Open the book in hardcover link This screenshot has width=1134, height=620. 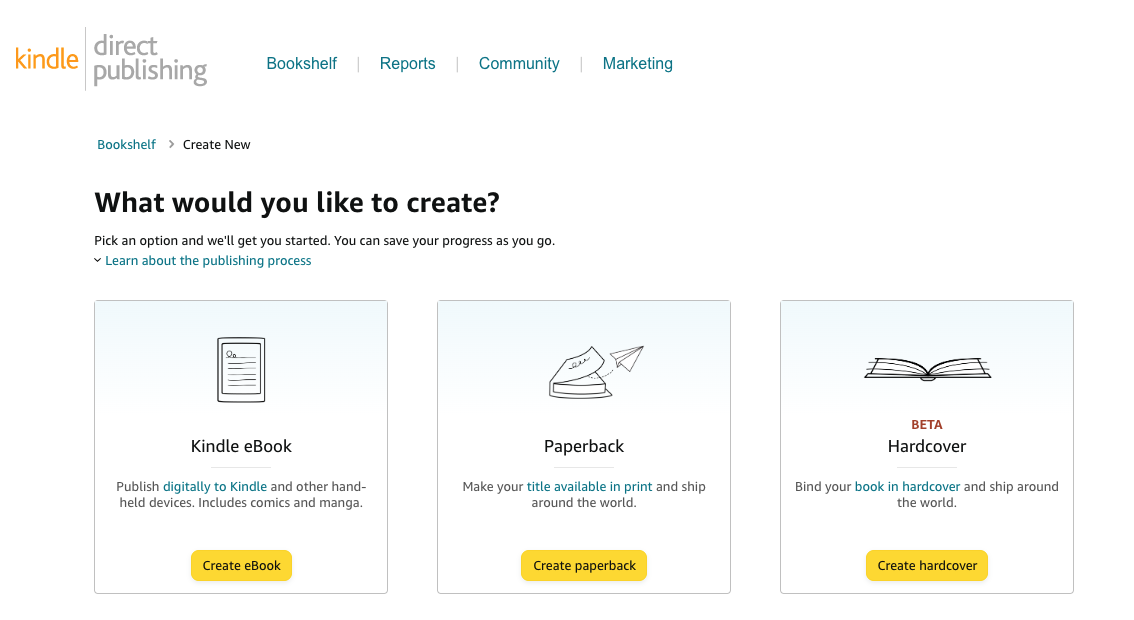pyautogui.click(x=908, y=487)
